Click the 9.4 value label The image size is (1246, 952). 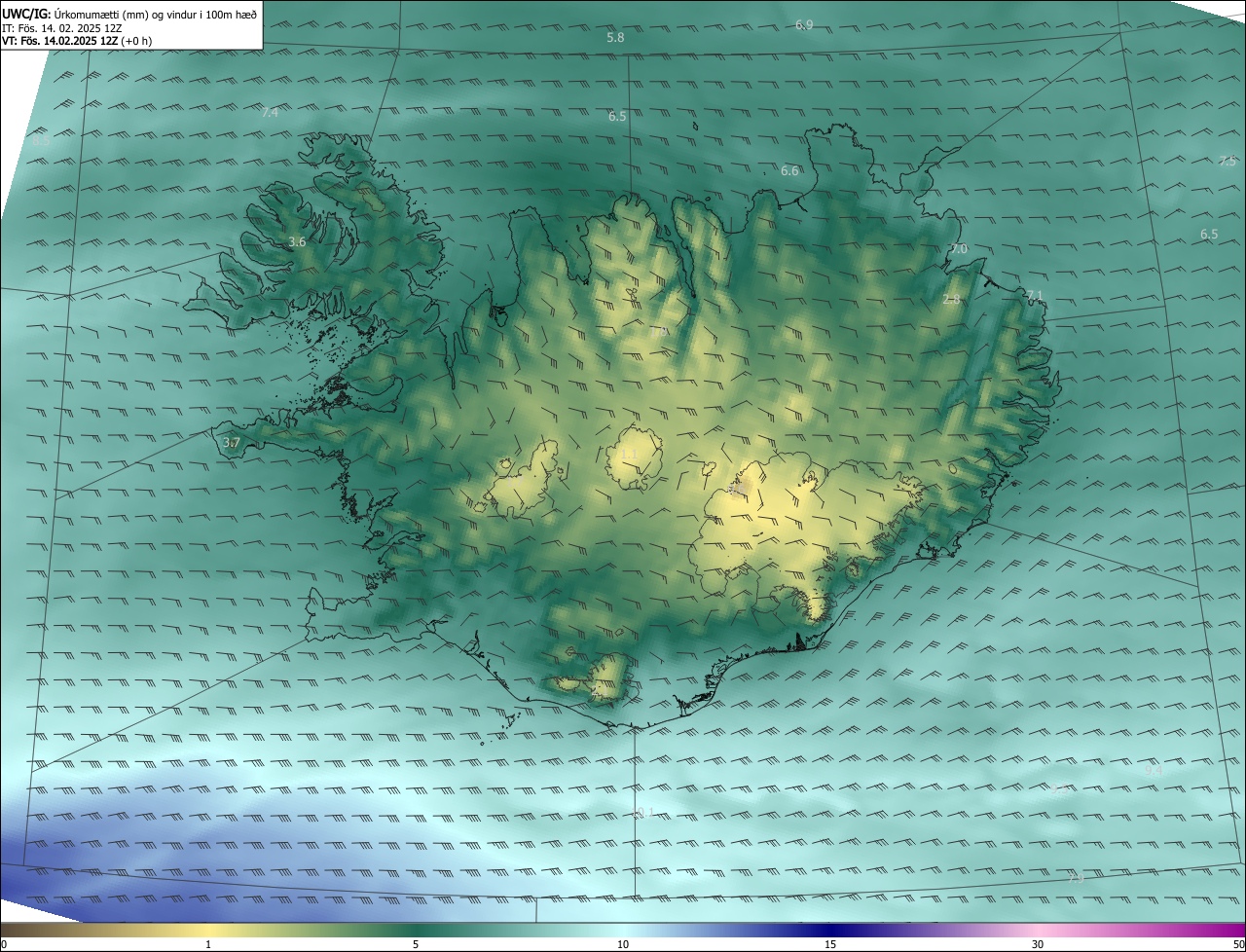coord(1154,769)
